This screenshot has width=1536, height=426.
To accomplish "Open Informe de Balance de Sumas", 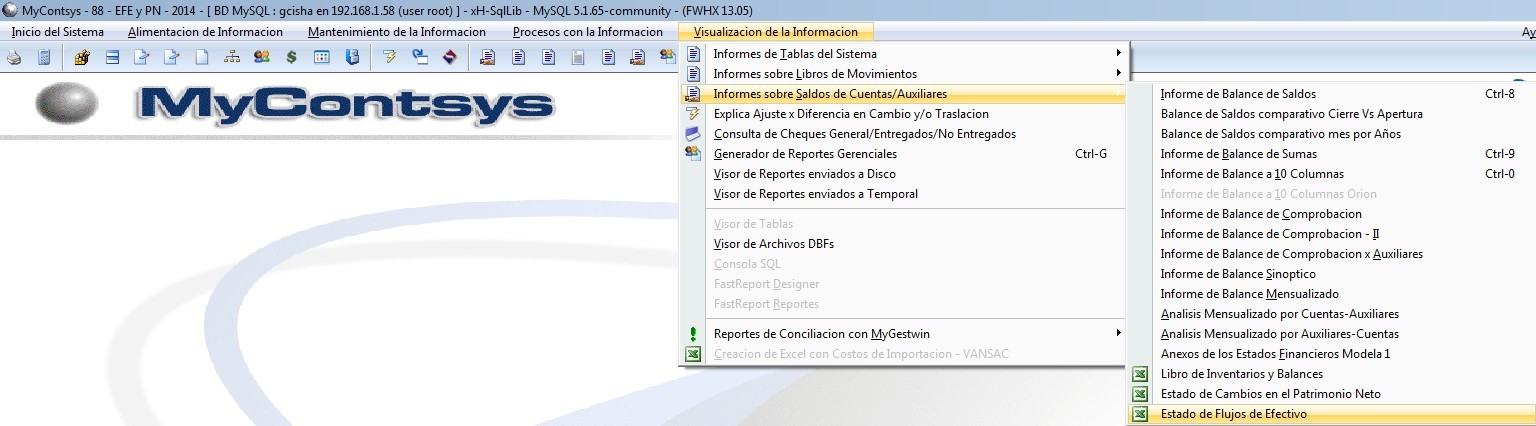I will pos(1332,154).
